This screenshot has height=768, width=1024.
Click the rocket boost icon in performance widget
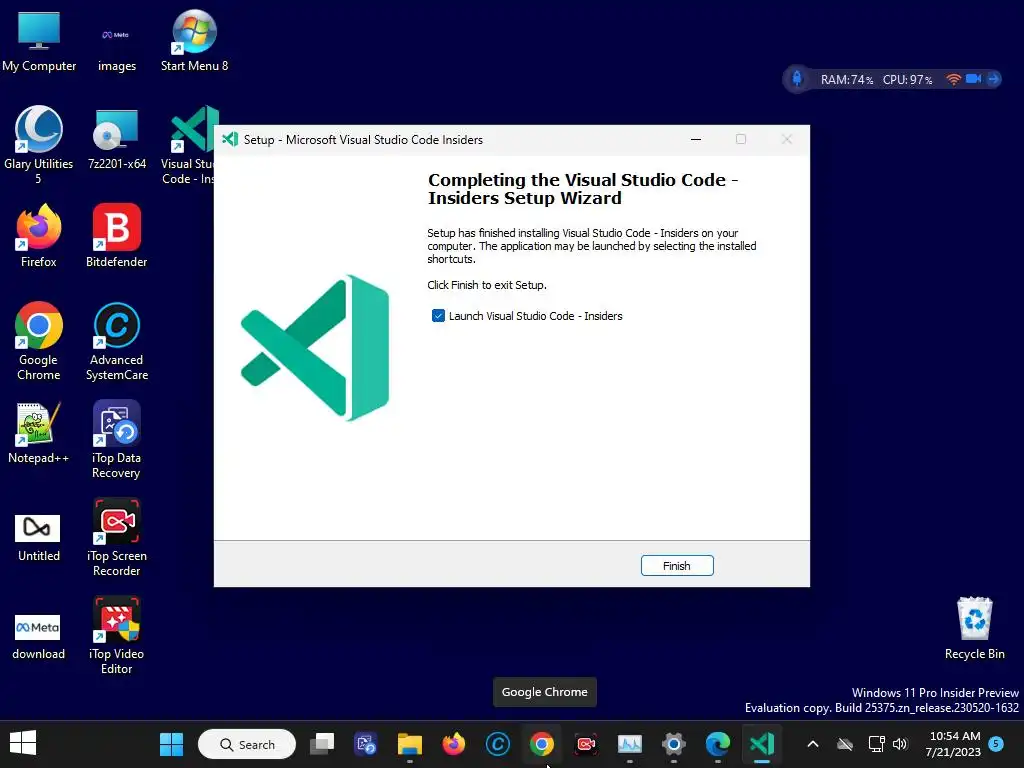tap(797, 79)
